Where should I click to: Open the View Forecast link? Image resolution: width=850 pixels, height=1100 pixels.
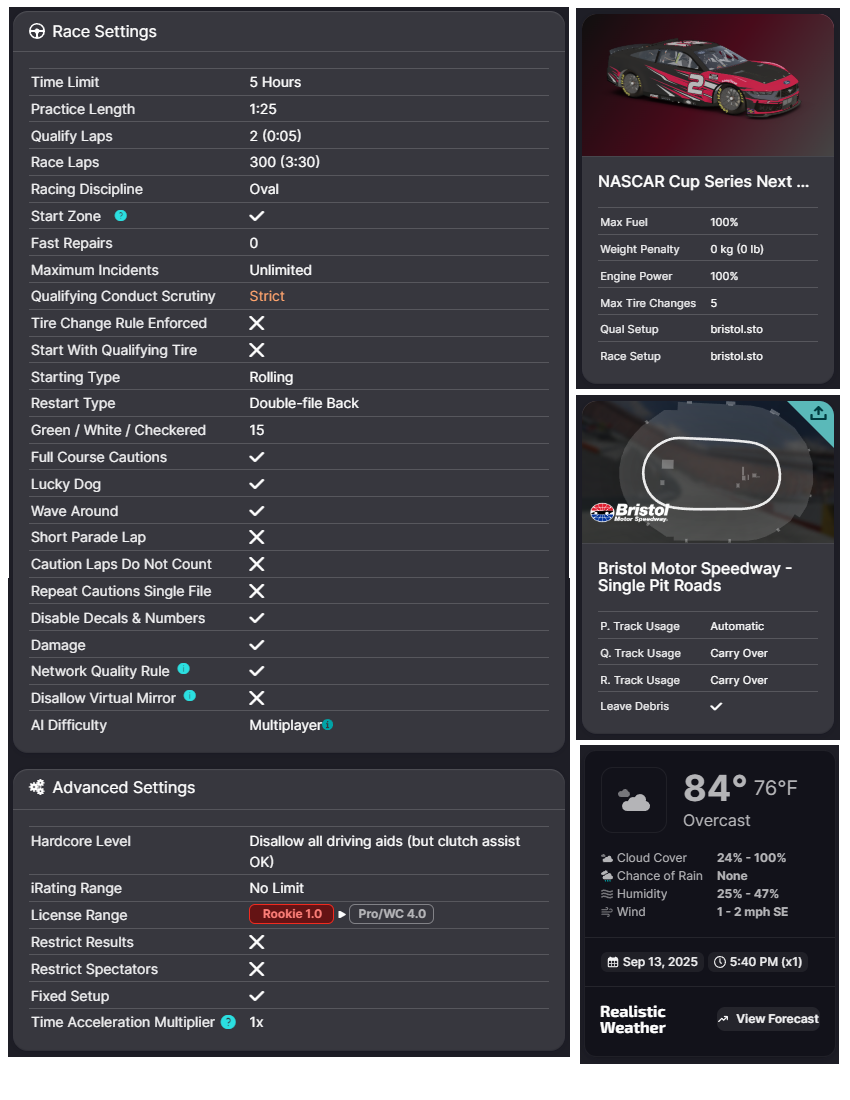pos(768,1019)
